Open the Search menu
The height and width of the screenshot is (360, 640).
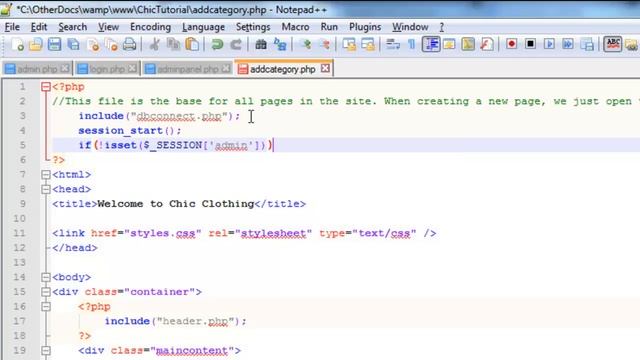pyautogui.click(x=72, y=27)
